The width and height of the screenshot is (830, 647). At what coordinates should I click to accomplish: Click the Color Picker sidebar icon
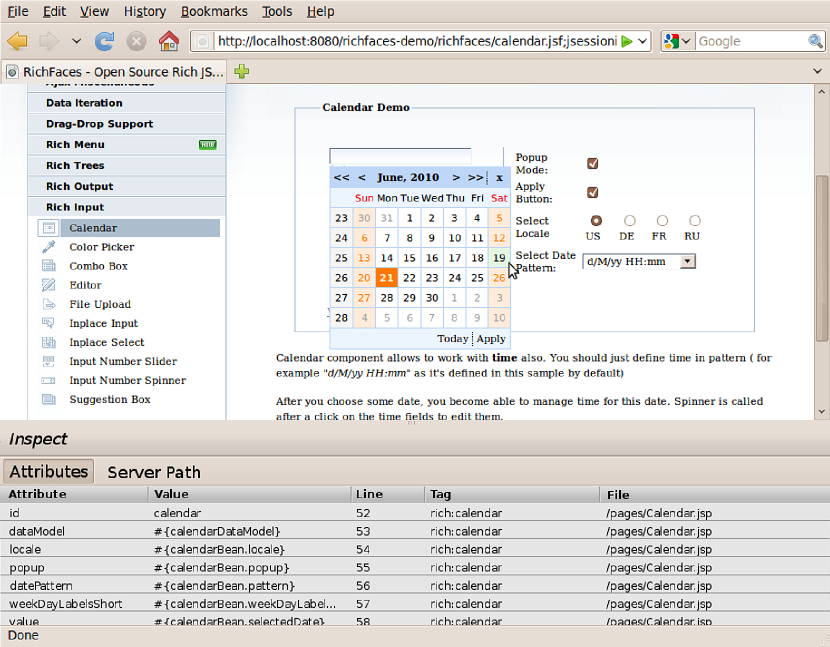[x=48, y=247]
